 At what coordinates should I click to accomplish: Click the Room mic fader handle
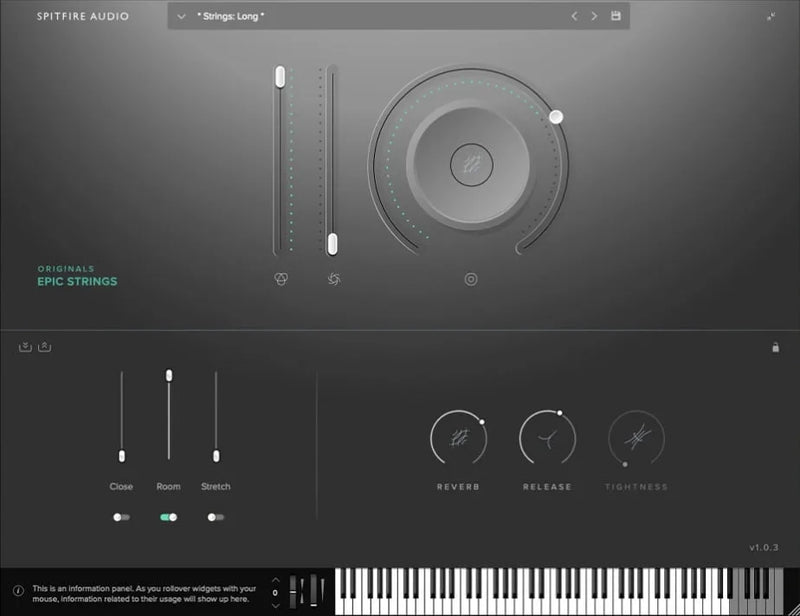coord(169,376)
